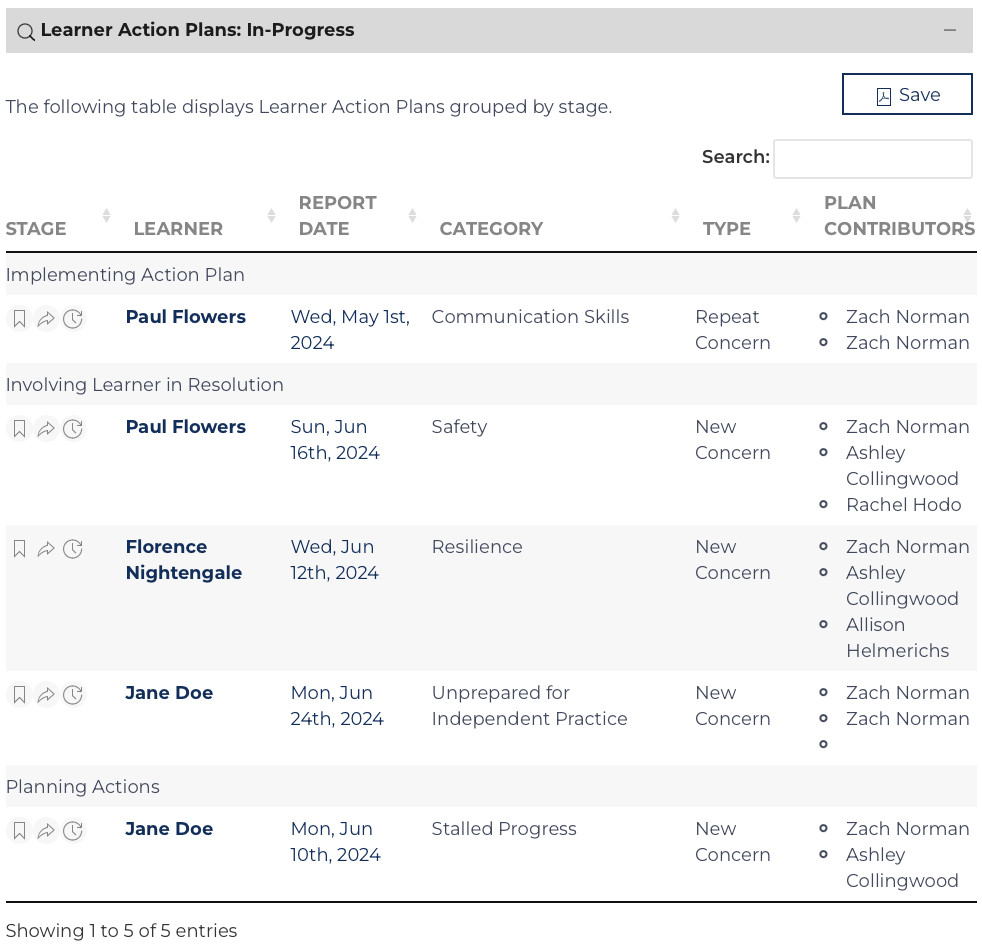This screenshot has width=982, height=948.
Task: Share Jane Doe's Stalled Progress plan
Action: 45,830
